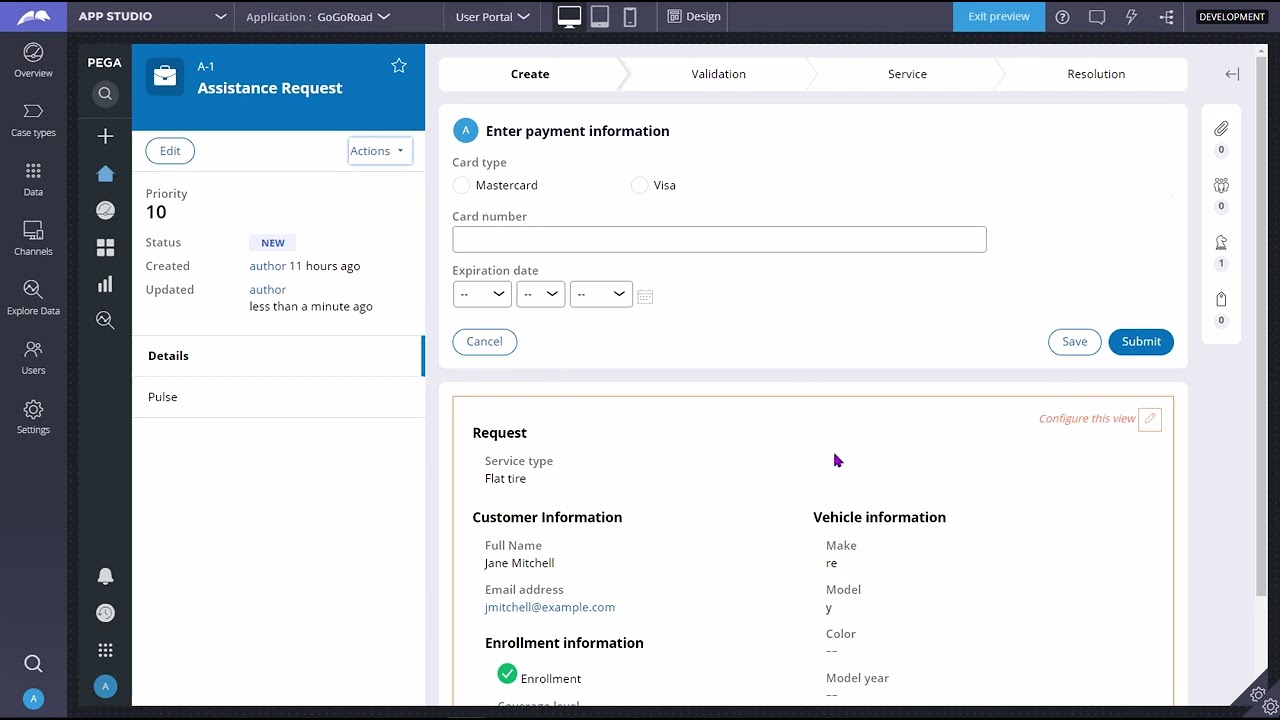Viewport: 1280px width, 720px height.
Task: Switch to the Pulse tab
Action: [277, 397]
